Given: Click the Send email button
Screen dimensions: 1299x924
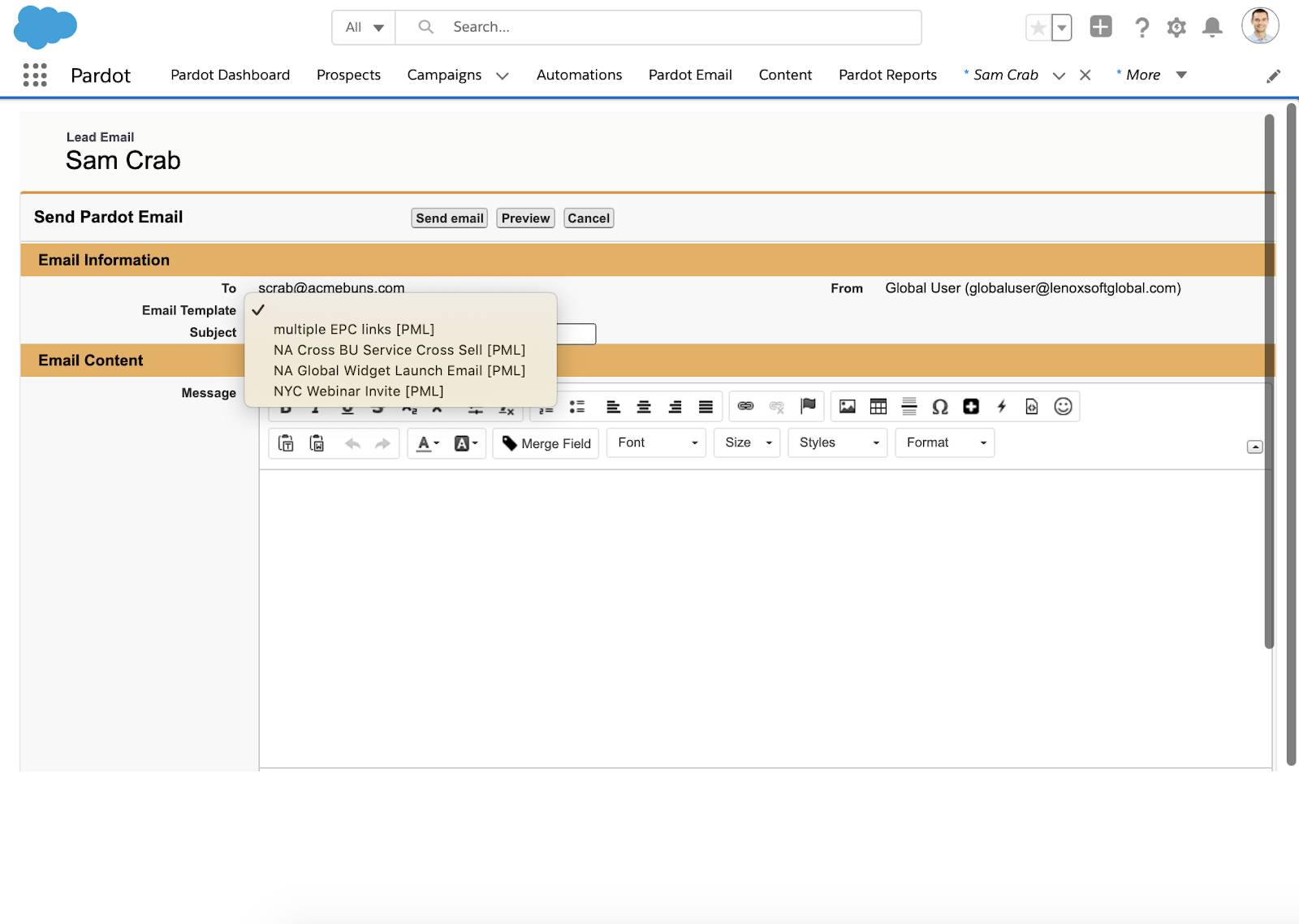Looking at the screenshot, I should tap(450, 218).
